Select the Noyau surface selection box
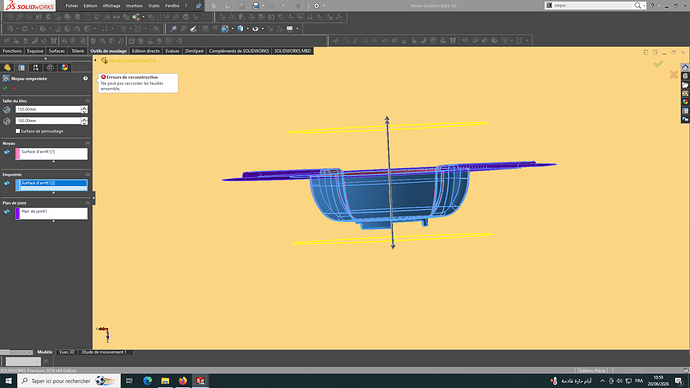The width and height of the screenshot is (690, 388). click(51, 154)
